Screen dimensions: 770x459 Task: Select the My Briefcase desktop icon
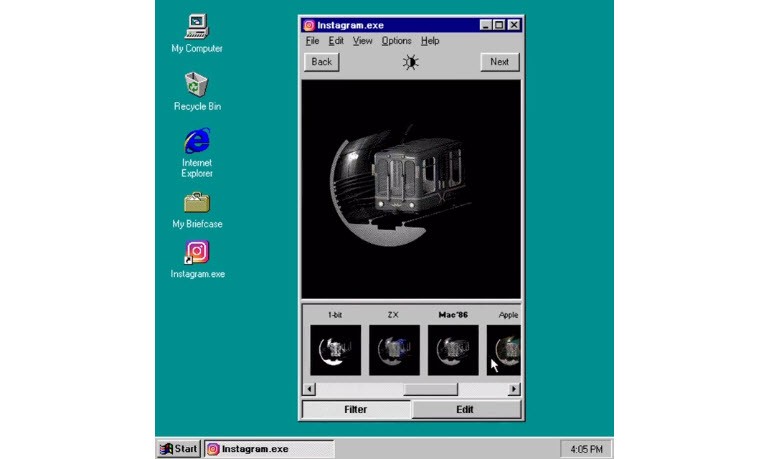tap(197, 210)
